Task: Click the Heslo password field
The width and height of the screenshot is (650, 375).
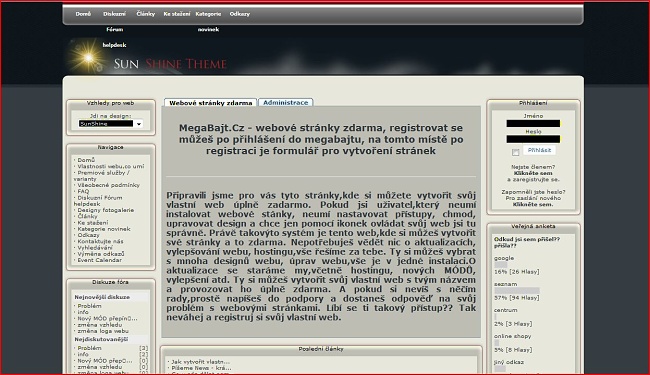Action: tap(533, 139)
